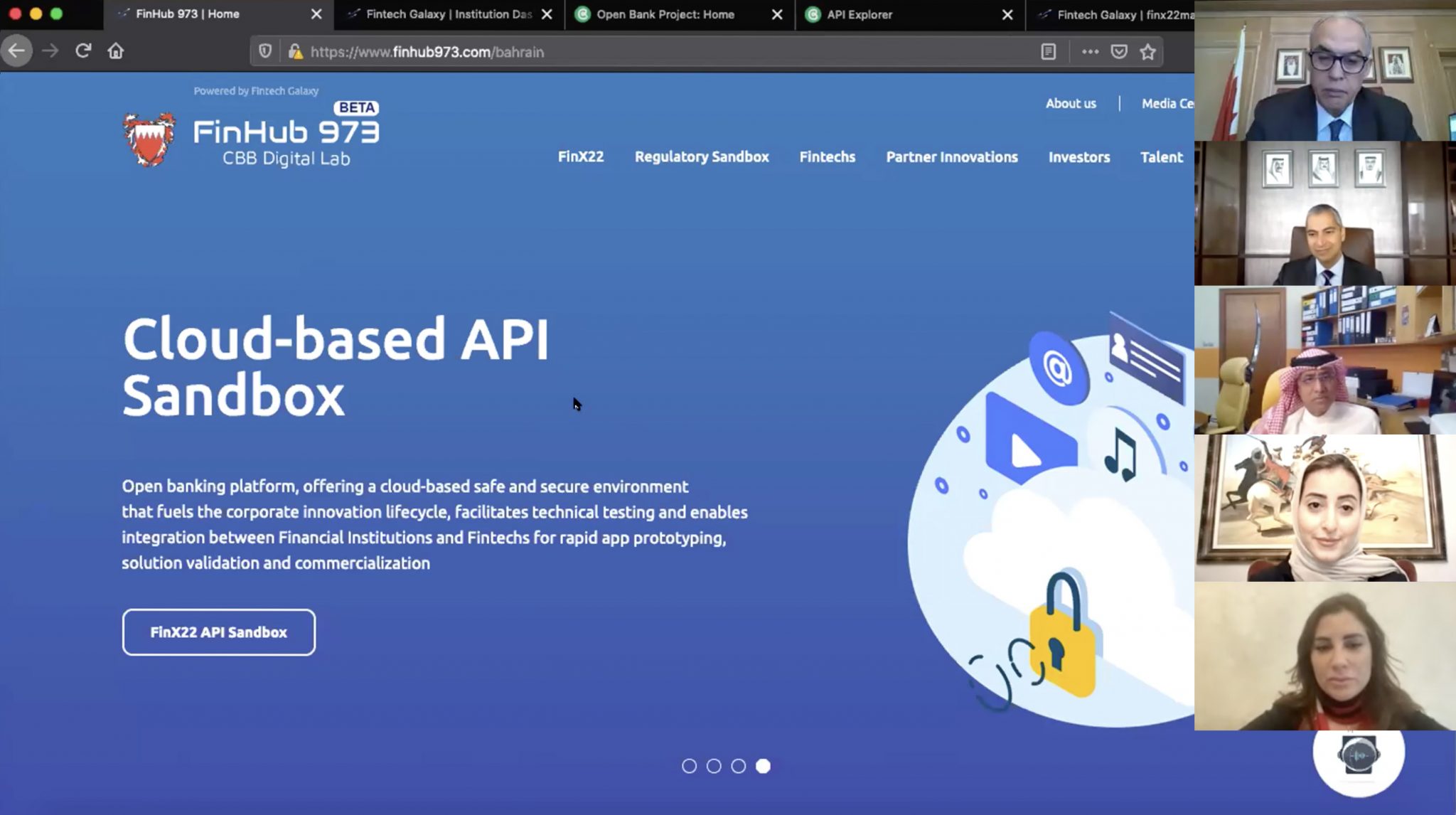Screen dimensions: 1456x815
Task: Select the third carousel slide dot
Action: 739,766
